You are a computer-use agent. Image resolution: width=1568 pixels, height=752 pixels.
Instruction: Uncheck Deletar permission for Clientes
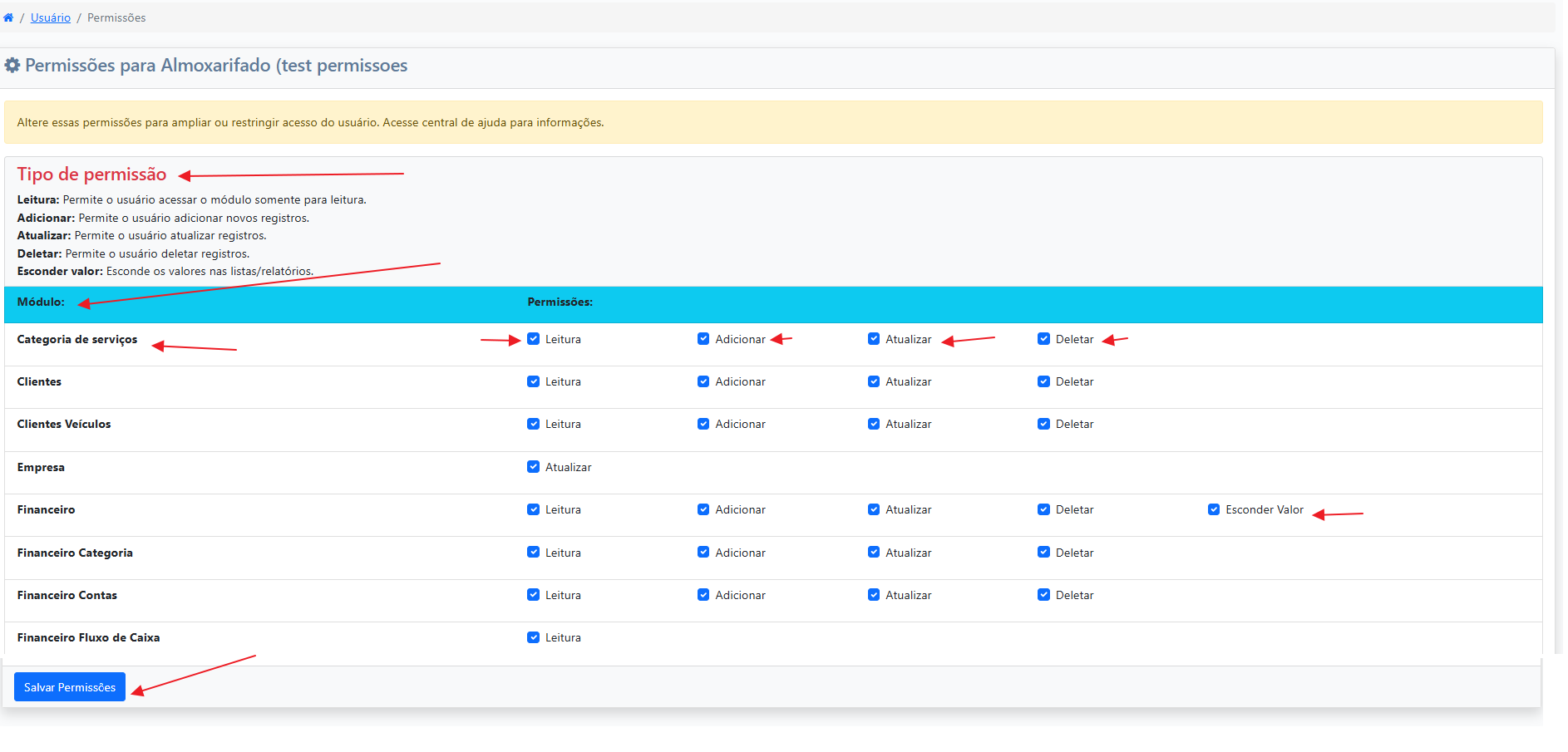pyautogui.click(x=1043, y=381)
